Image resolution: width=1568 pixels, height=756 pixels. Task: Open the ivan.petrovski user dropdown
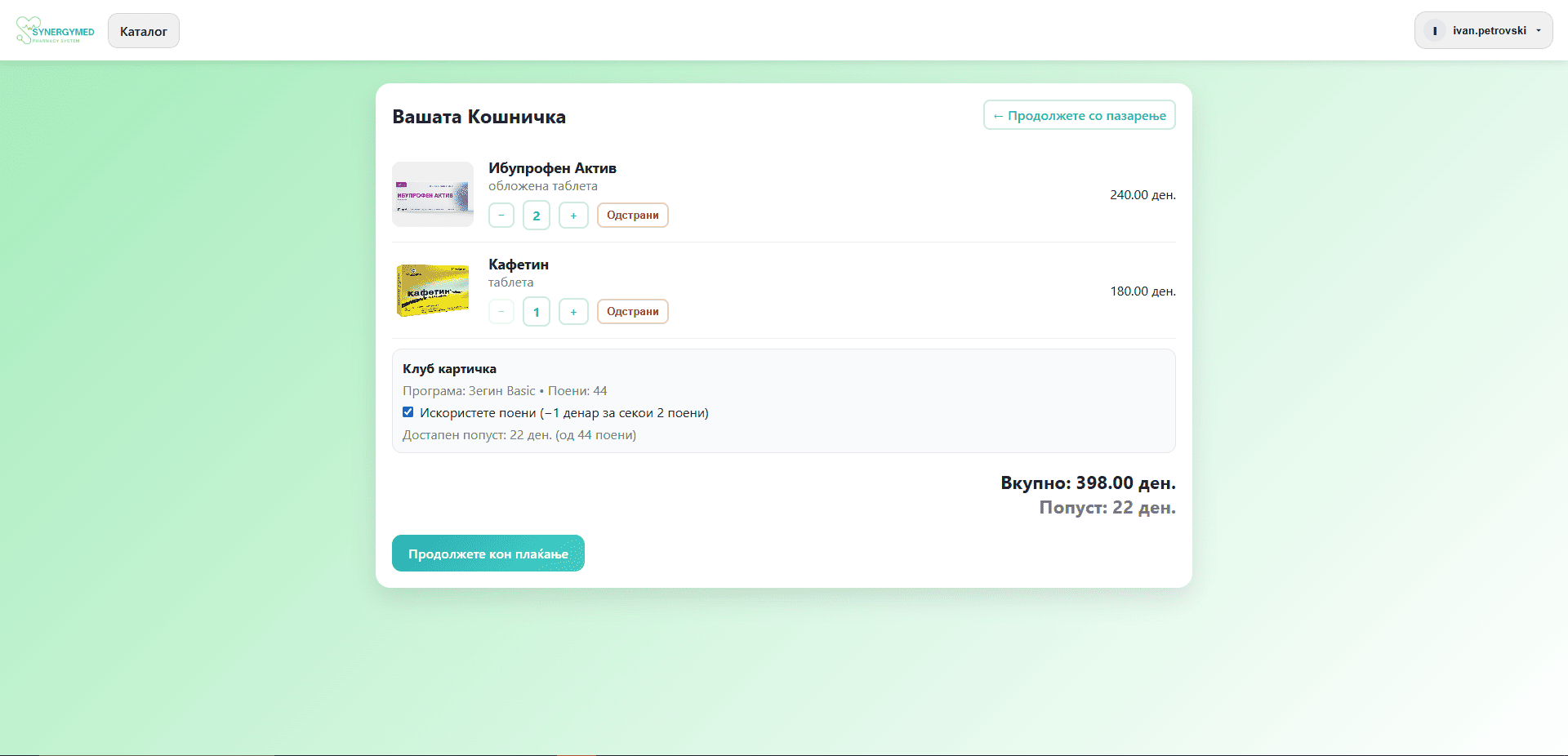point(1483,31)
